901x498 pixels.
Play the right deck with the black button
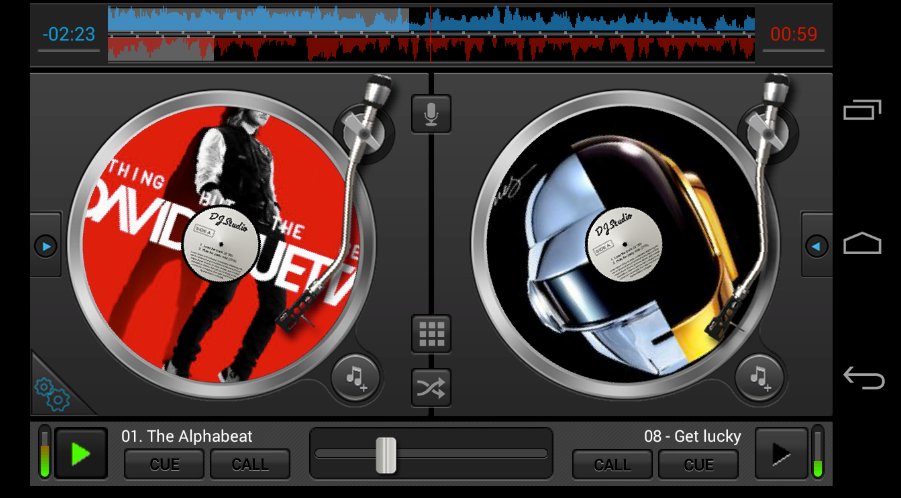[x=781, y=454]
